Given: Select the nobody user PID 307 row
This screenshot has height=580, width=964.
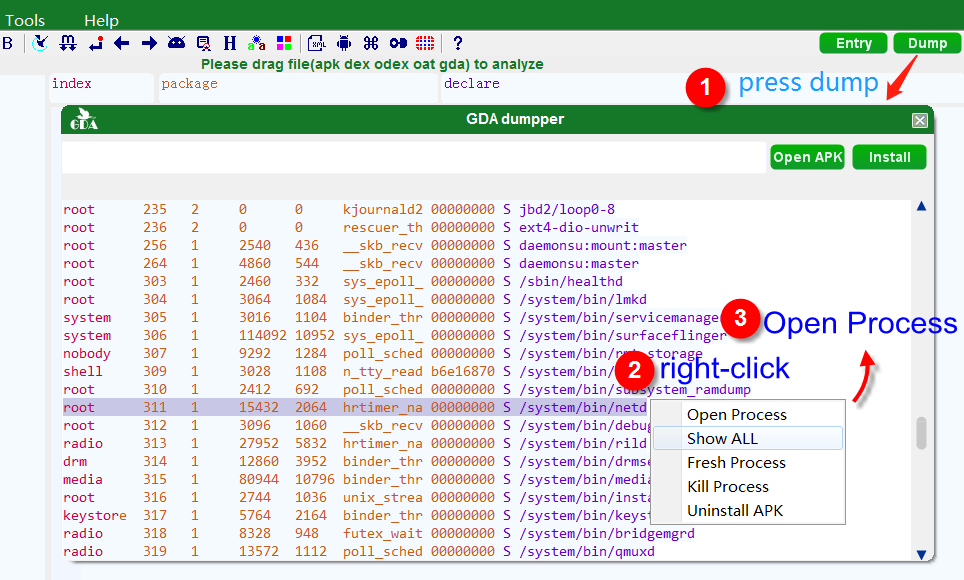Looking at the screenshot, I should click(486, 353).
